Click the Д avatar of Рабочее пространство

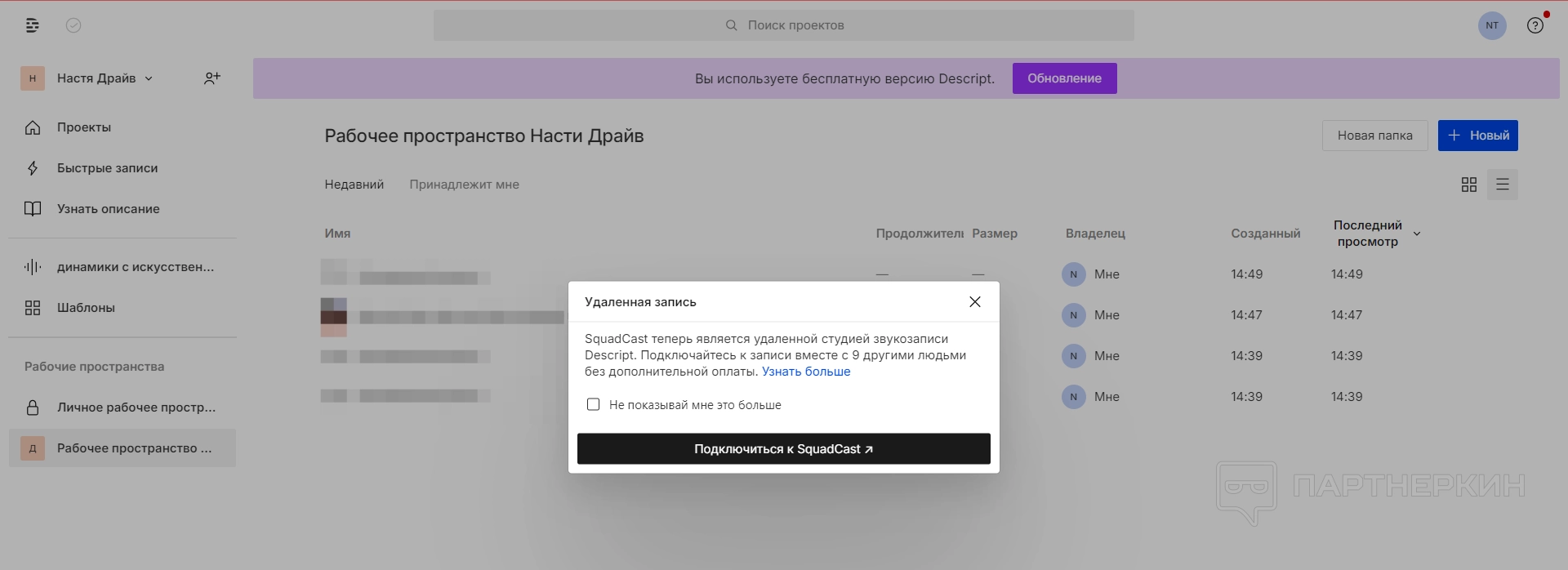pyautogui.click(x=33, y=448)
